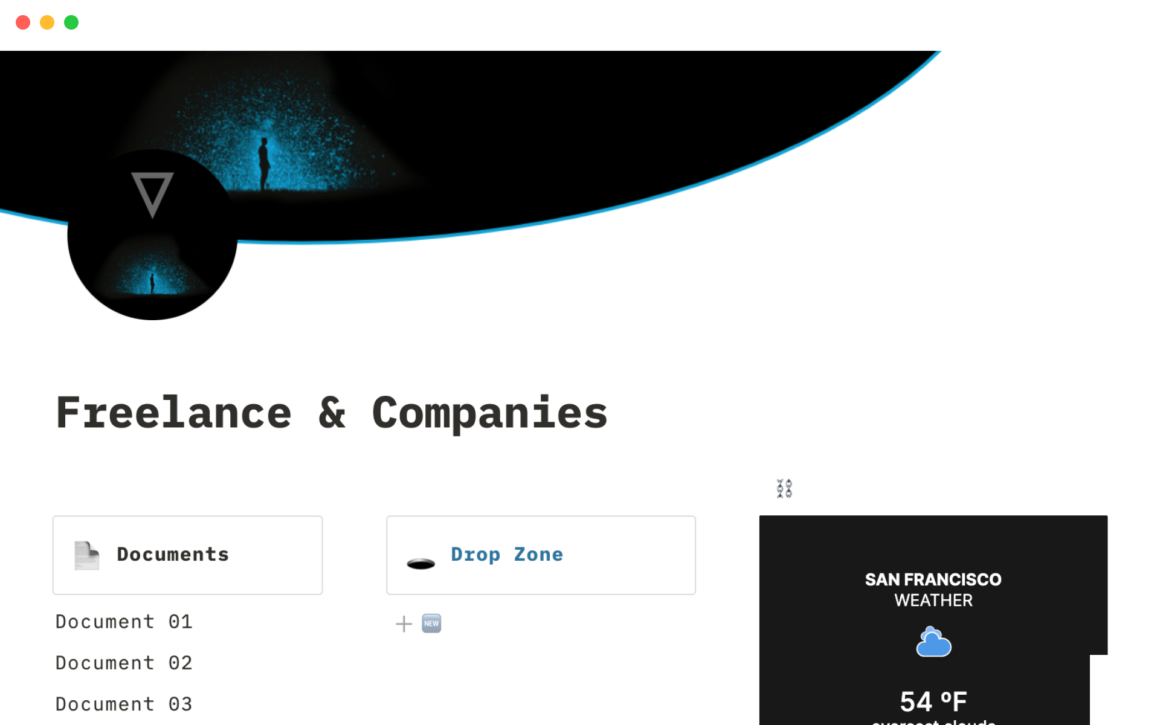1160x725 pixels.
Task: Click the red close window button
Action: (x=23, y=22)
